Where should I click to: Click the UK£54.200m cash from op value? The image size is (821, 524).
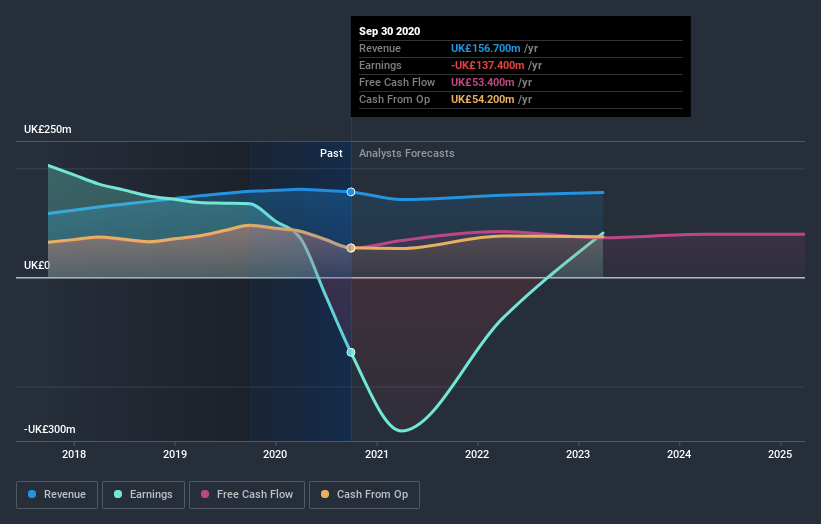482,99
